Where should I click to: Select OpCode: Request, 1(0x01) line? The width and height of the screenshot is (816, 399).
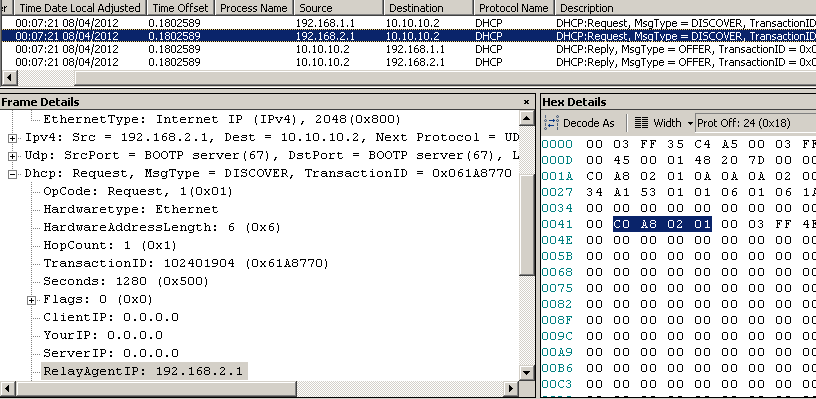pyautogui.click(x=138, y=191)
